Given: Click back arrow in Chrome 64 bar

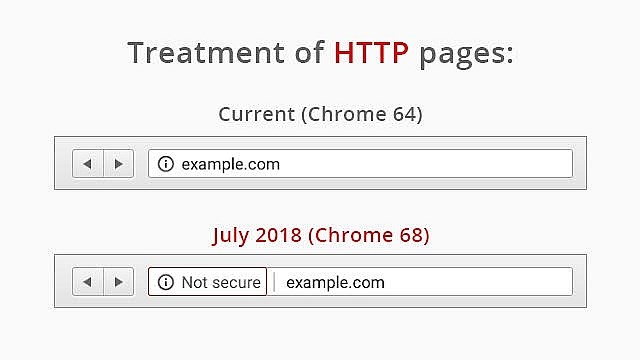Looking at the screenshot, I should 87,164.
